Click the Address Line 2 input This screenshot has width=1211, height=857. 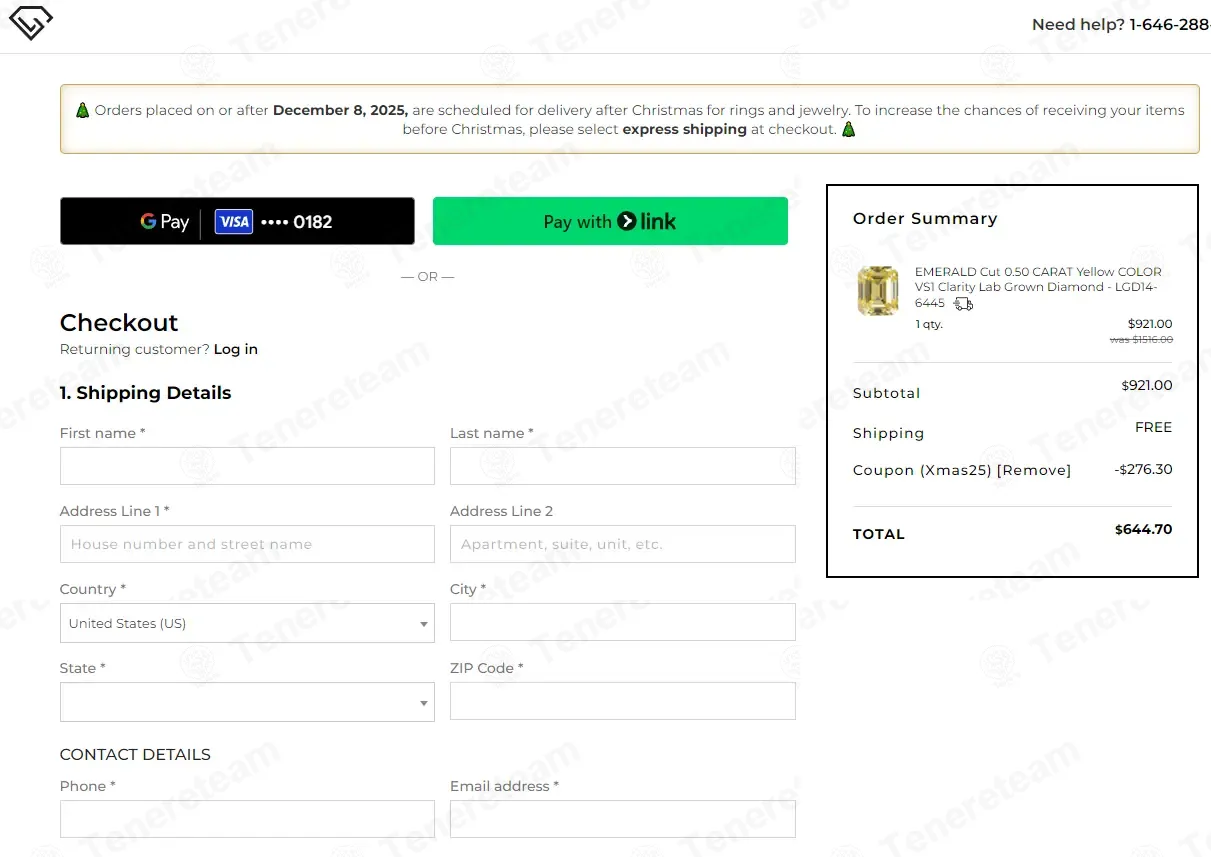point(622,544)
